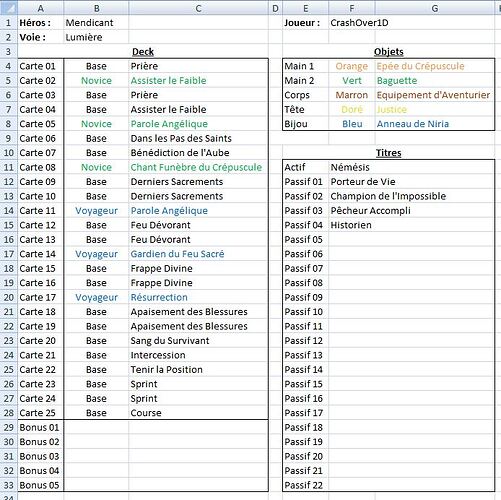The image size is (501, 500).
Task: Select column G header
Action: click(435, 8)
